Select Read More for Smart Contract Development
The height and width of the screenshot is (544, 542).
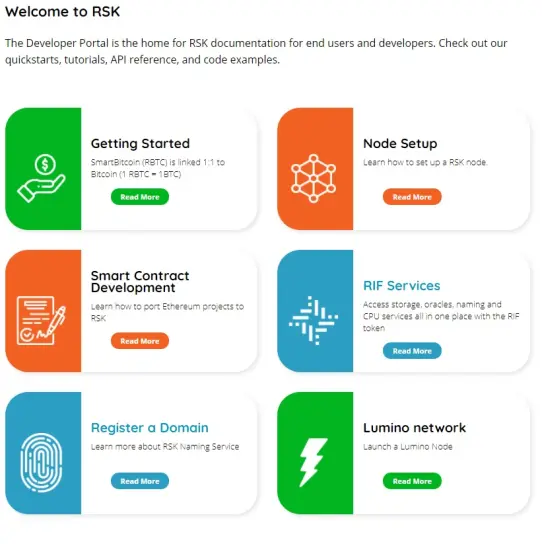[140, 341]
